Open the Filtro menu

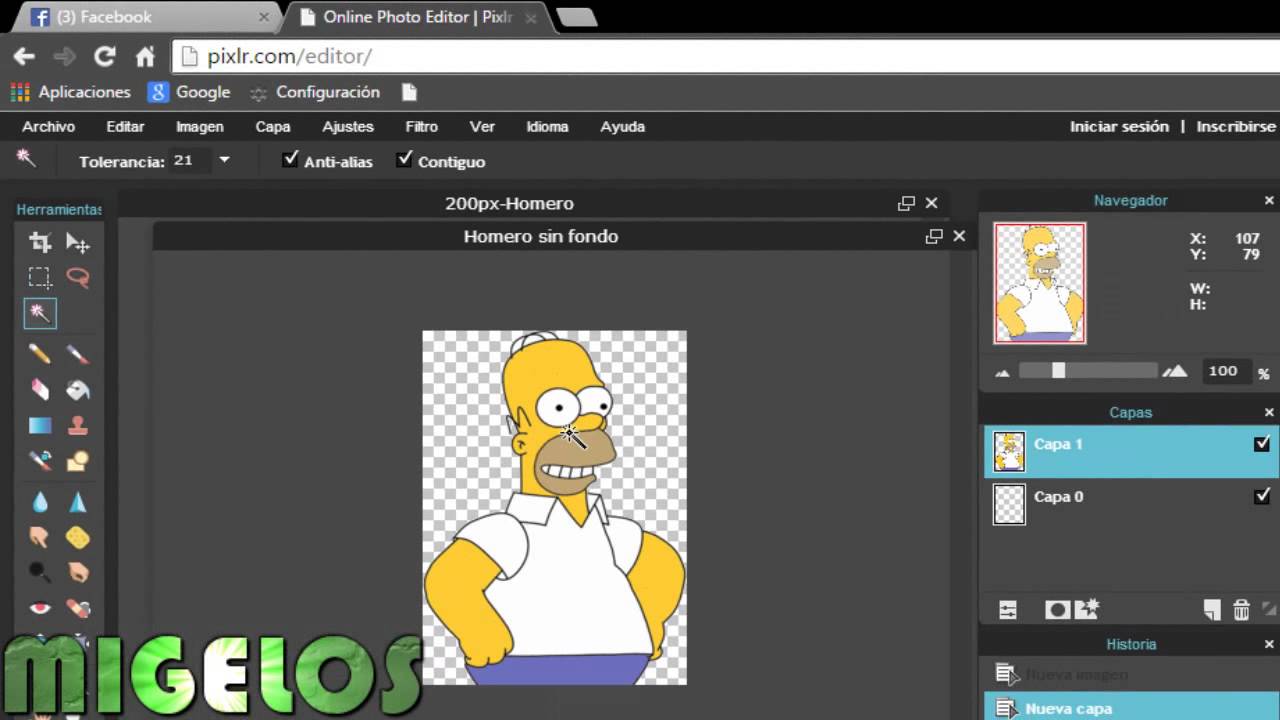tap(422, 126)
